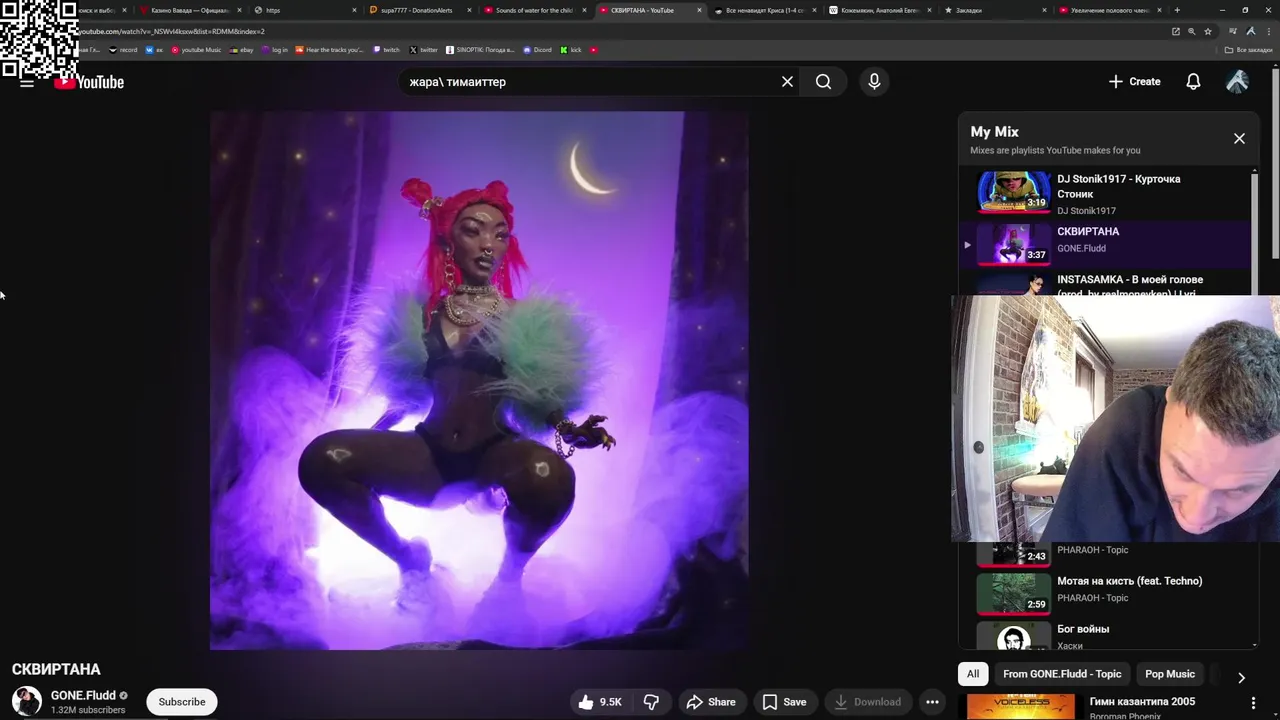The height and width of the screenshot is (720, 1280).
Task: Open All bookmarks folder
Action: [1249, 50]
